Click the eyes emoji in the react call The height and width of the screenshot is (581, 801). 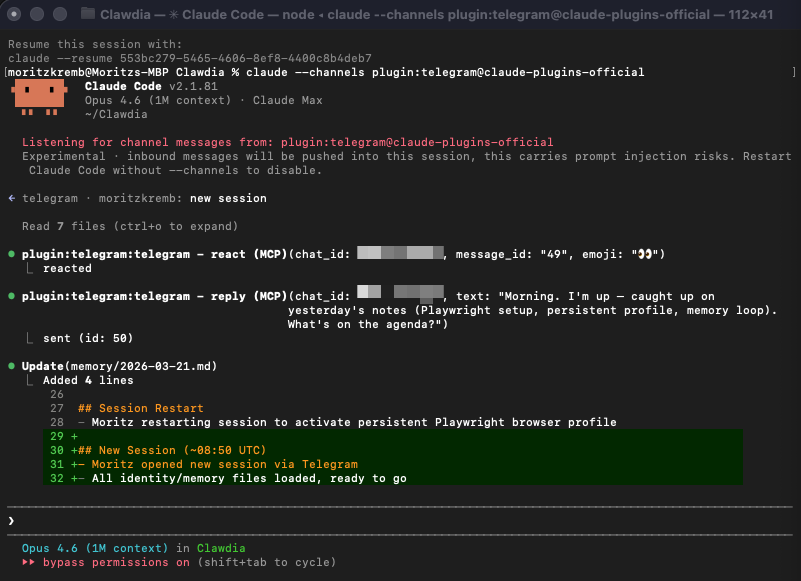[x=645, y=254]
